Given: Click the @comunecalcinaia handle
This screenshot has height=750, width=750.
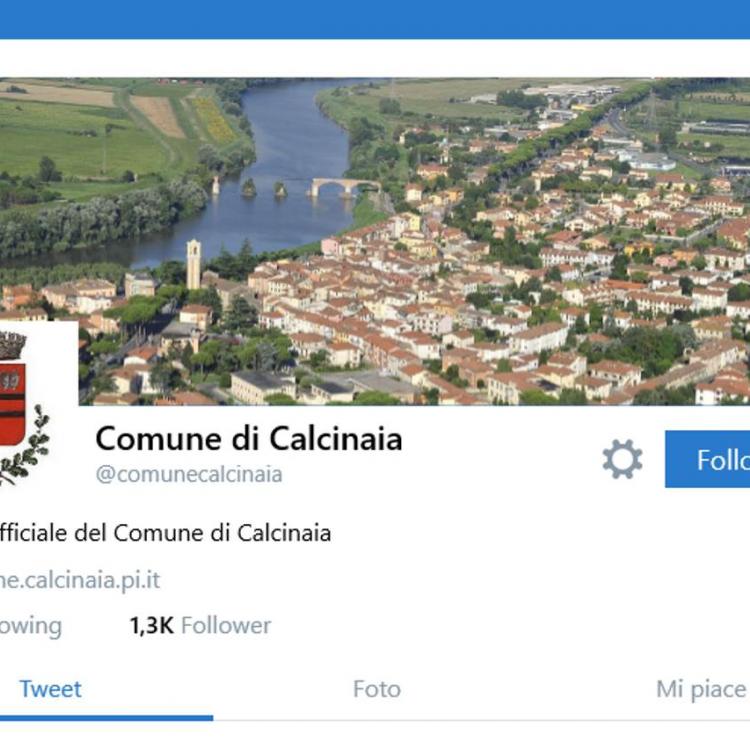Looking at the screenshot, I should pos(189,474).
